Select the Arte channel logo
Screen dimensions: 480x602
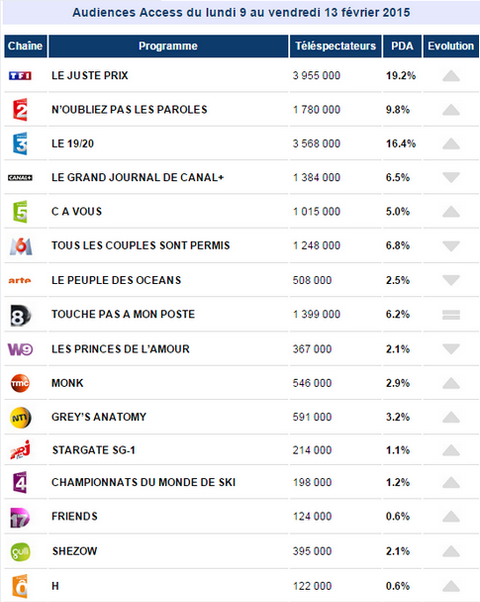(x=20, y=281)
